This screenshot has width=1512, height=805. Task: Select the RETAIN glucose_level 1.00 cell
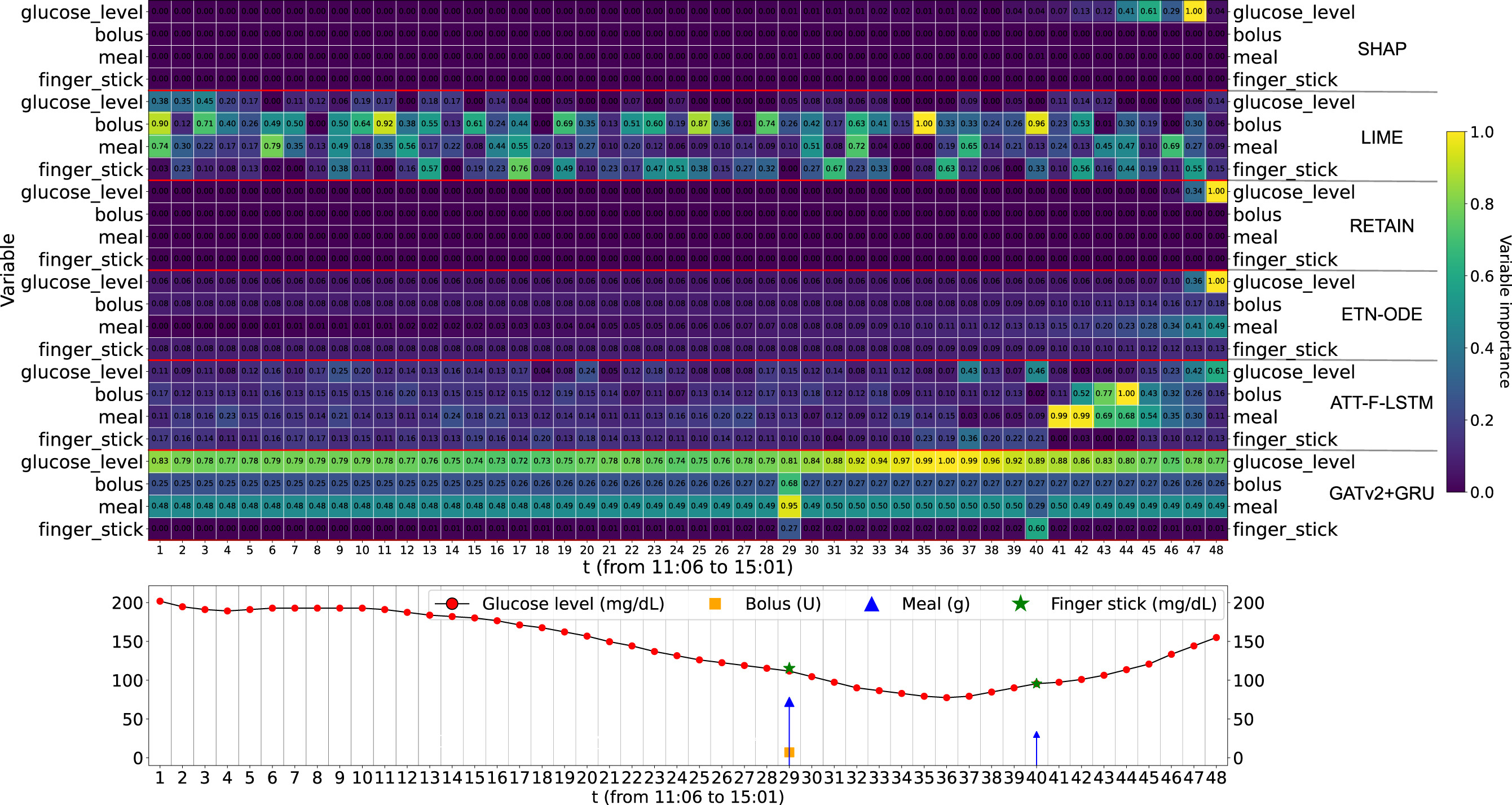point(1216,191)
